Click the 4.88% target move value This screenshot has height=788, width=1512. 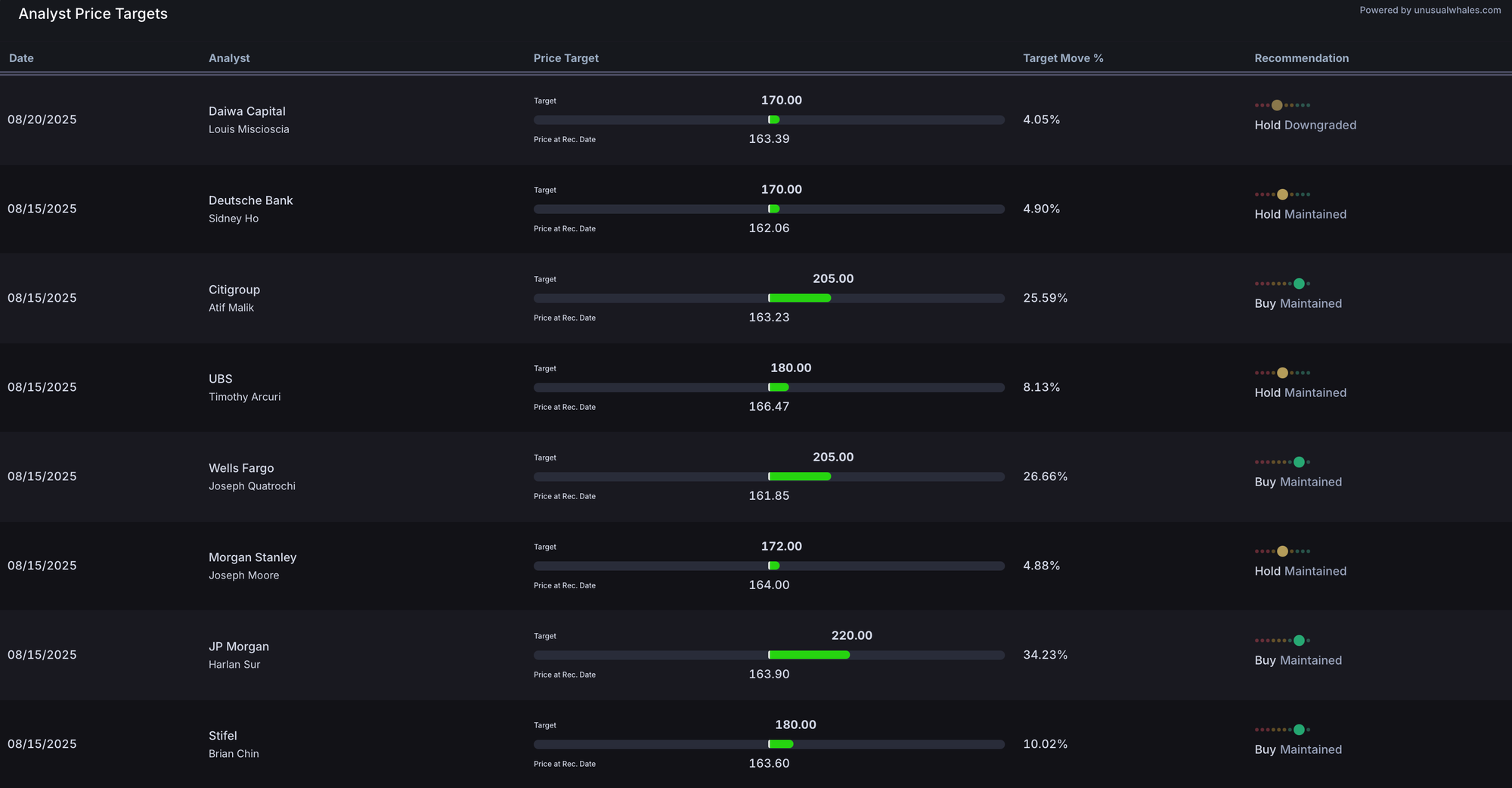[x=1042, y=566]
